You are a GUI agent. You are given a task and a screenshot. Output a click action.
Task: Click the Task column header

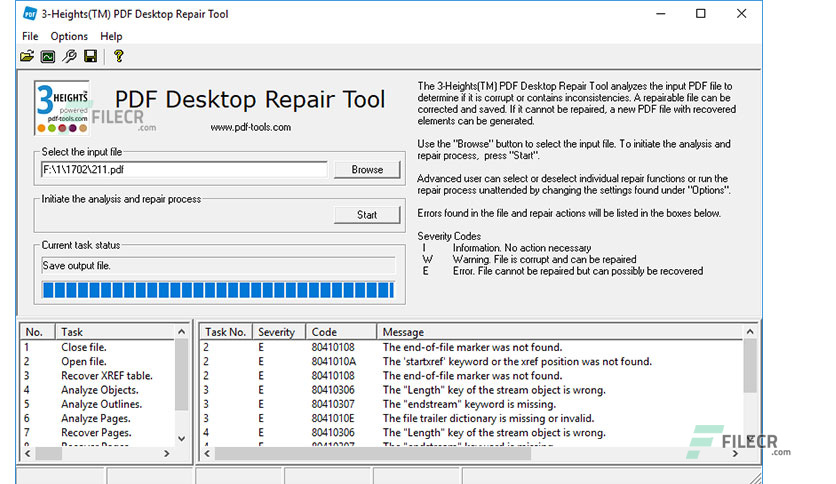115,332
